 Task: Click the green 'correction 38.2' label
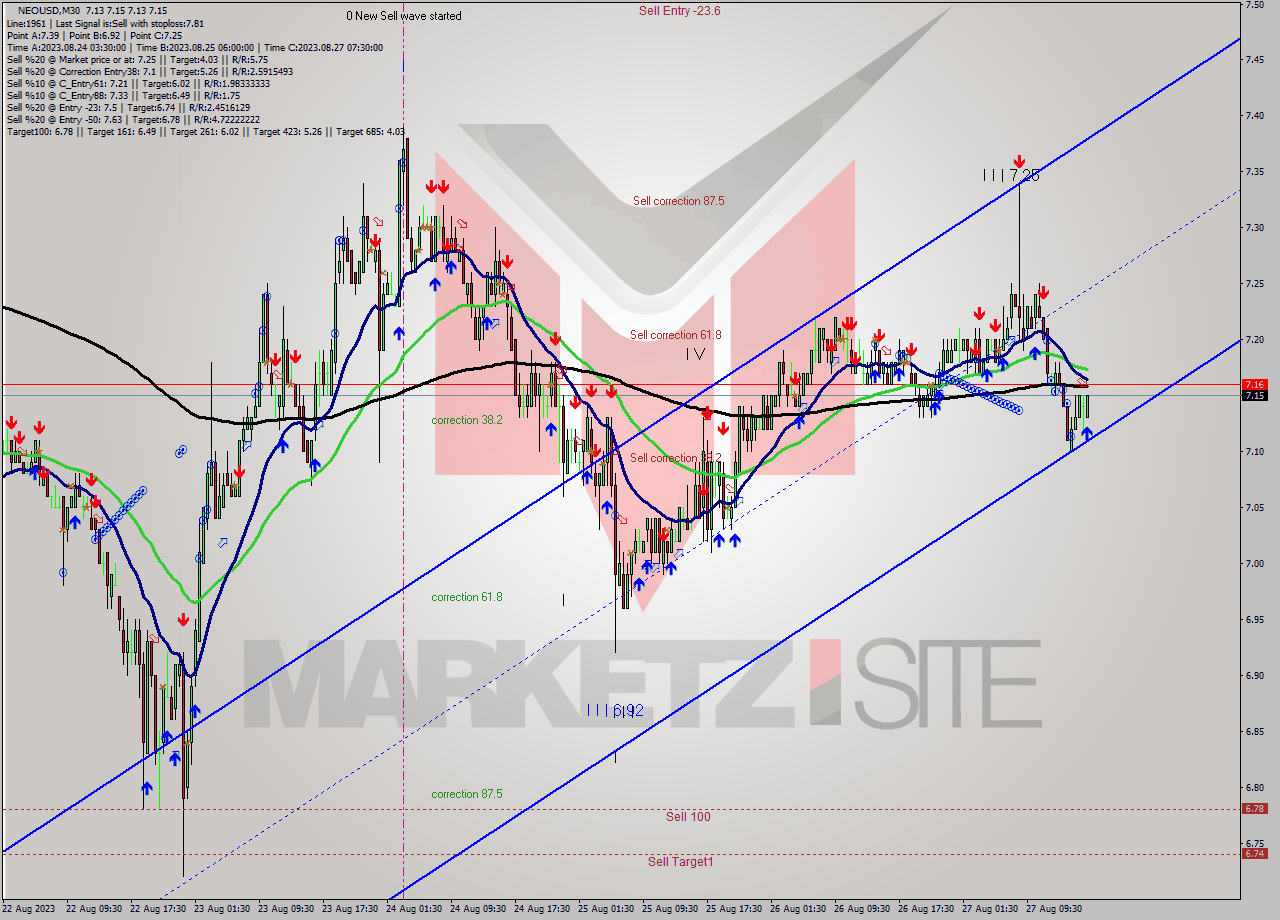(x=467, y=420)
